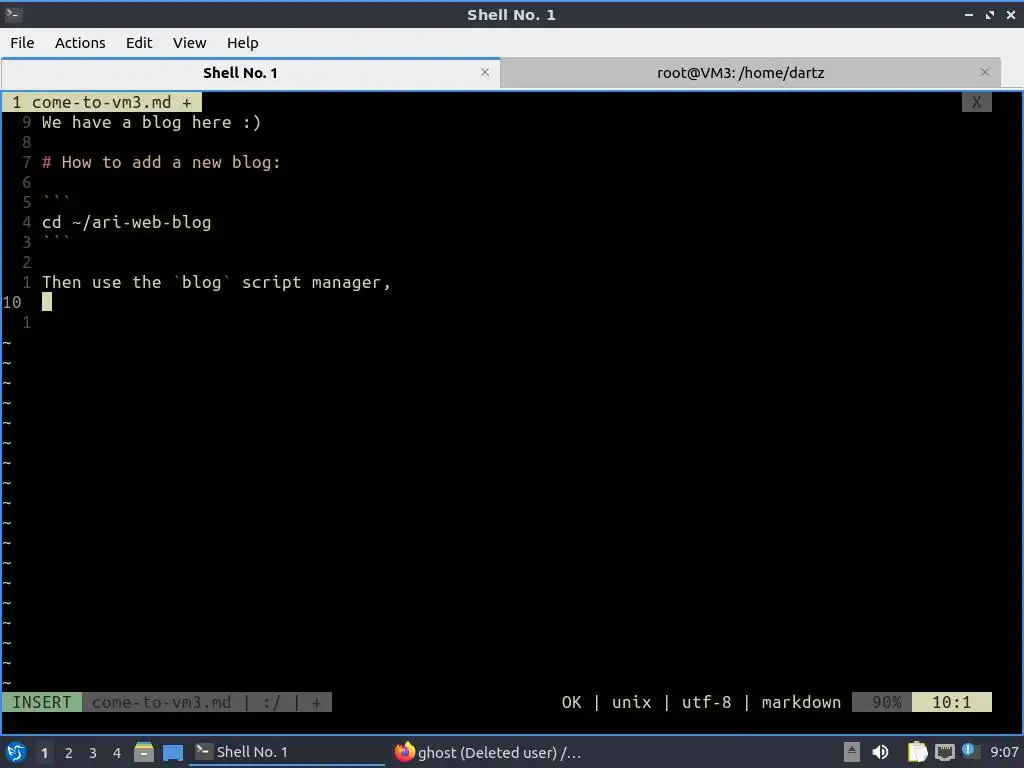
Task: Open the clipboard manager tray icon
Action: (917, 752)
